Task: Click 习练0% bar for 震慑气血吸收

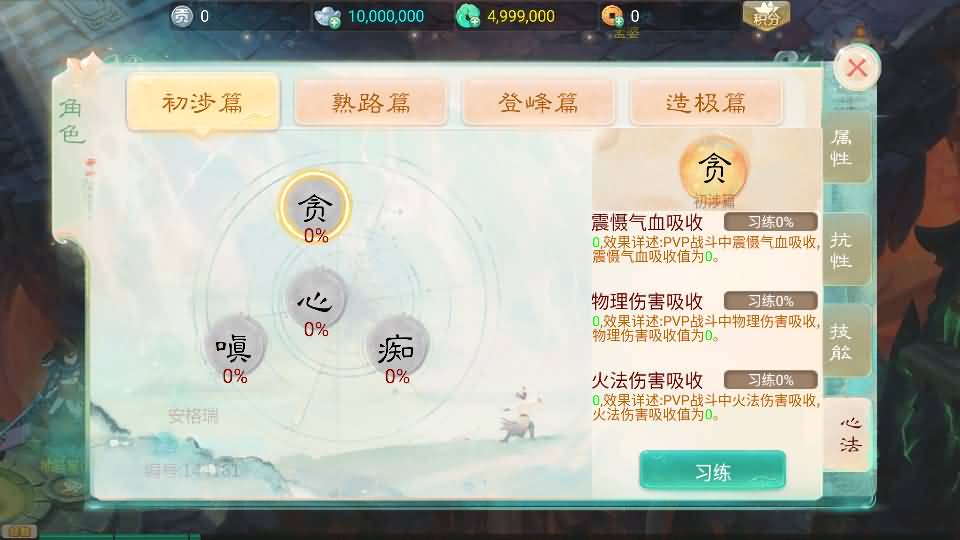Action: pos(771,222)
